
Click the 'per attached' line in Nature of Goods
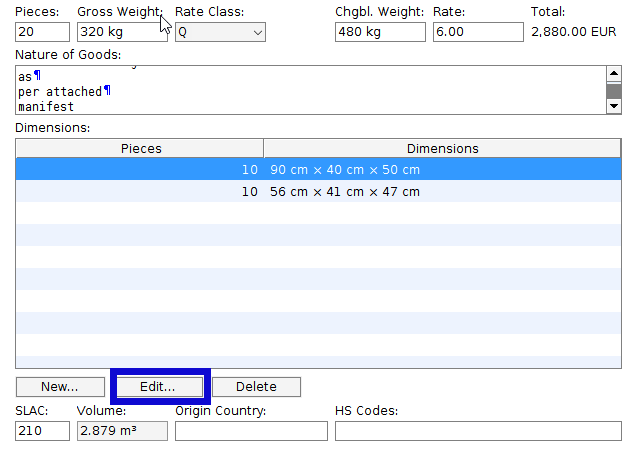(x=60, y=92)
